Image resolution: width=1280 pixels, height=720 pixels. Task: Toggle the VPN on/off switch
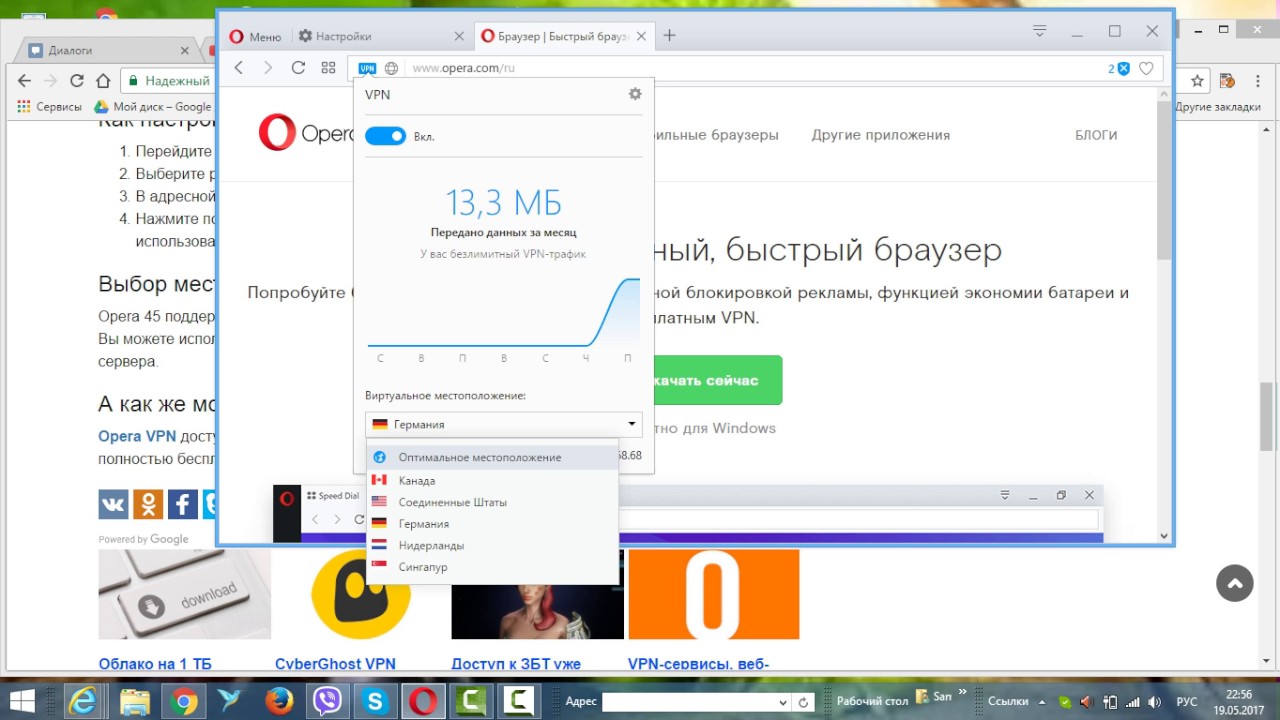coord(385,136)
